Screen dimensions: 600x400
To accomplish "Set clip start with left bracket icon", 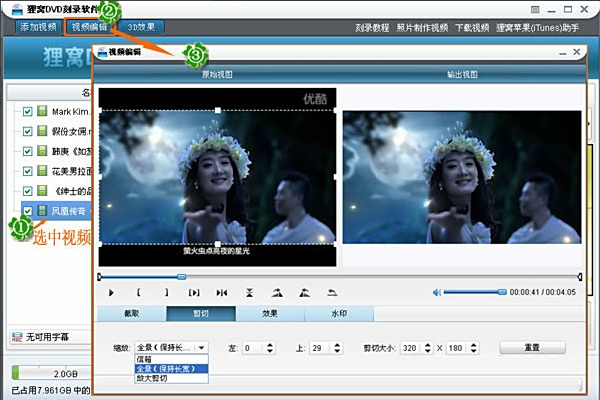I will coord(139,293).
